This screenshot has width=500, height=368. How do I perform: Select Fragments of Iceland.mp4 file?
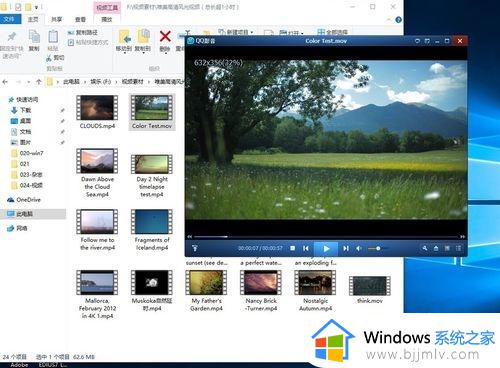[152, 230]
